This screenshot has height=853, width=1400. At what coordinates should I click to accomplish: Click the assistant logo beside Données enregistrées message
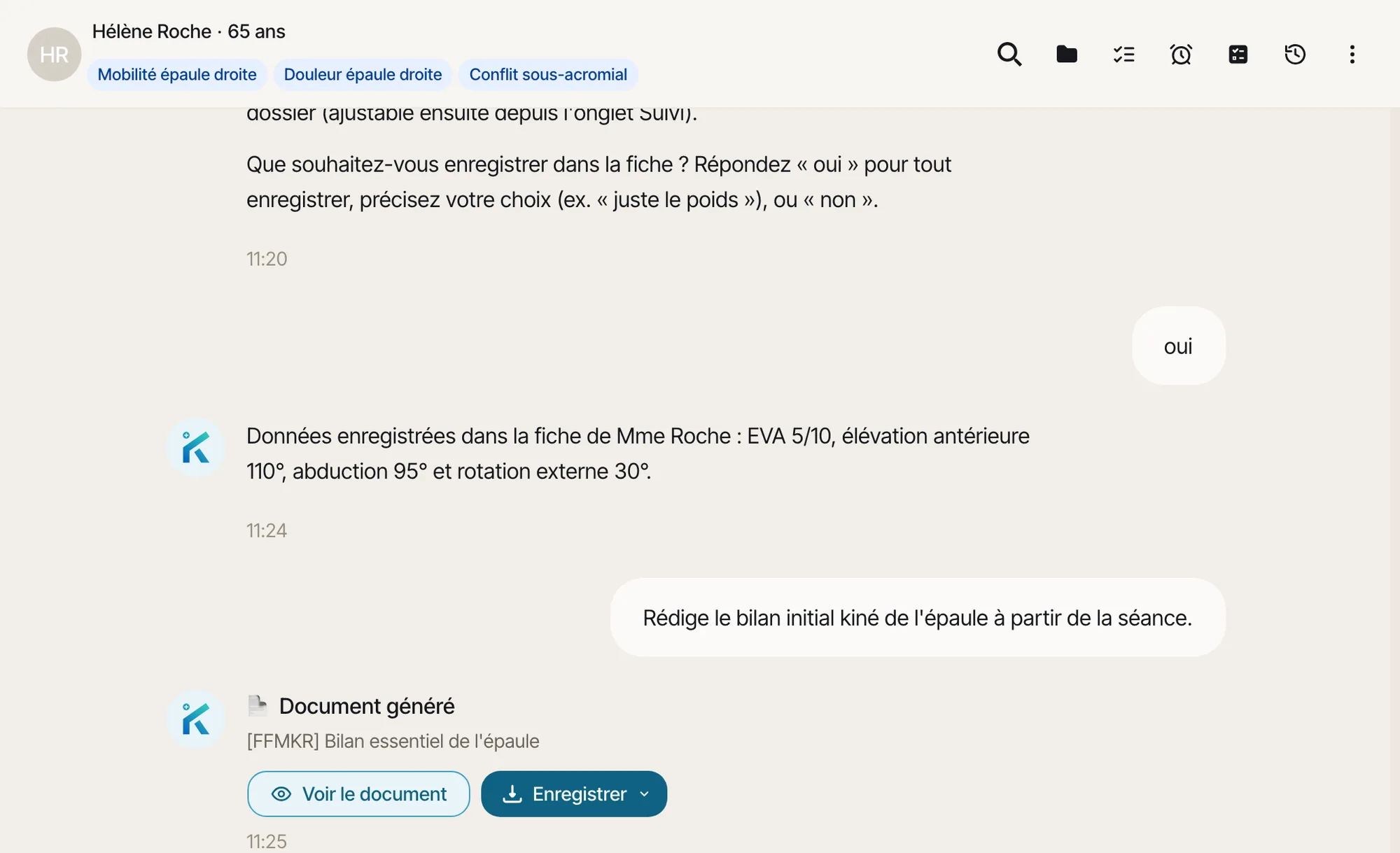coord(195,447)
